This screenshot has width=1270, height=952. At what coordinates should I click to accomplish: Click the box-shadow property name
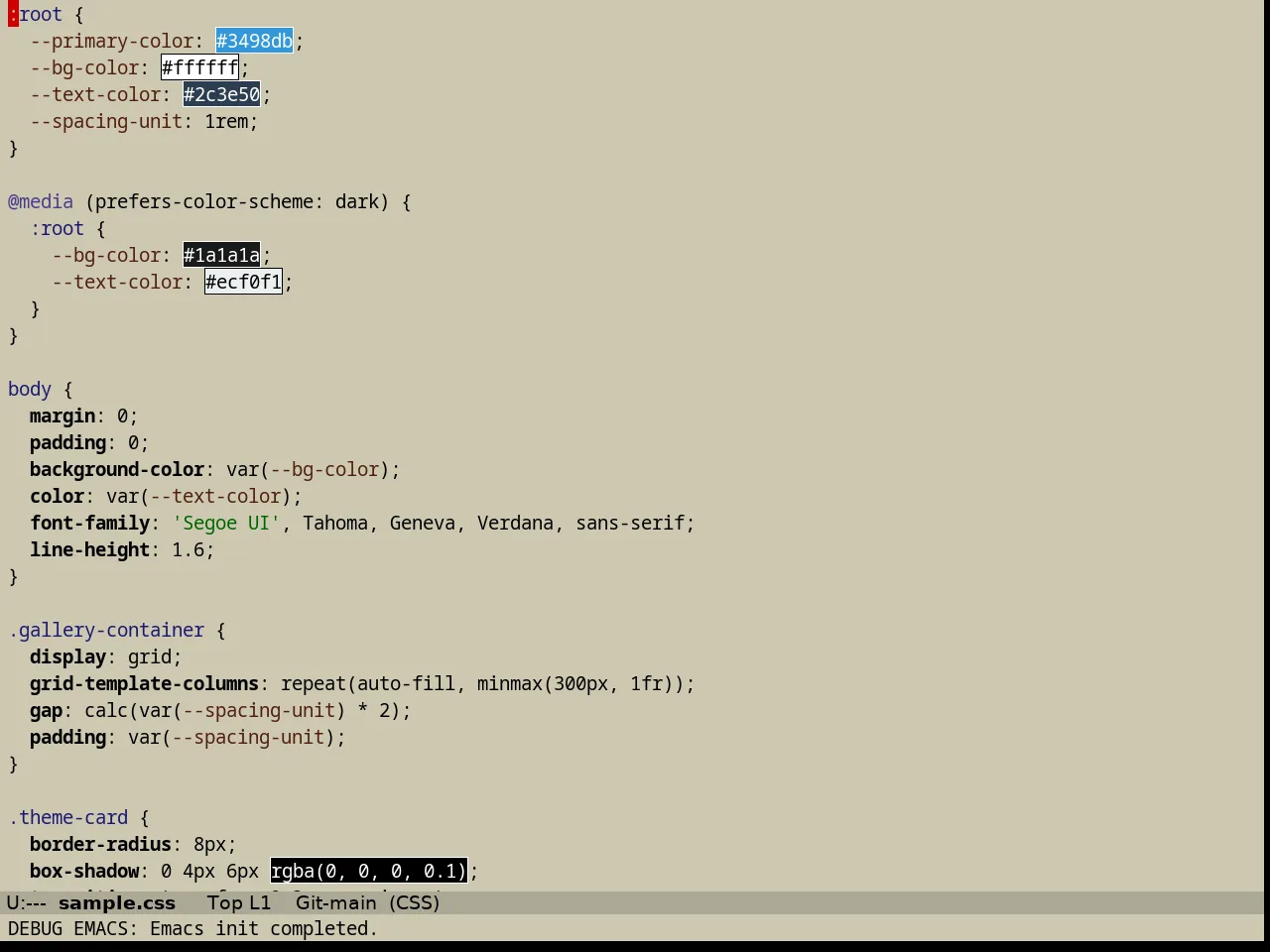(84, 871)
